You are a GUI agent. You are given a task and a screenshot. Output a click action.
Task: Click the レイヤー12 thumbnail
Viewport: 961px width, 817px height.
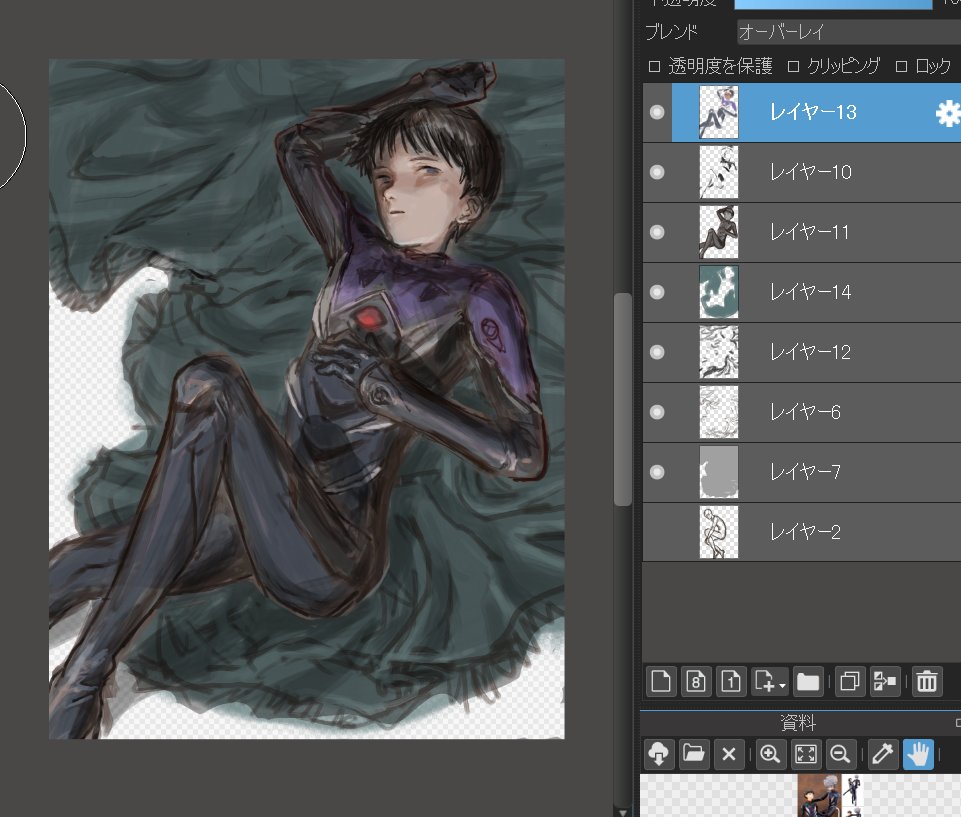[719, 352]
